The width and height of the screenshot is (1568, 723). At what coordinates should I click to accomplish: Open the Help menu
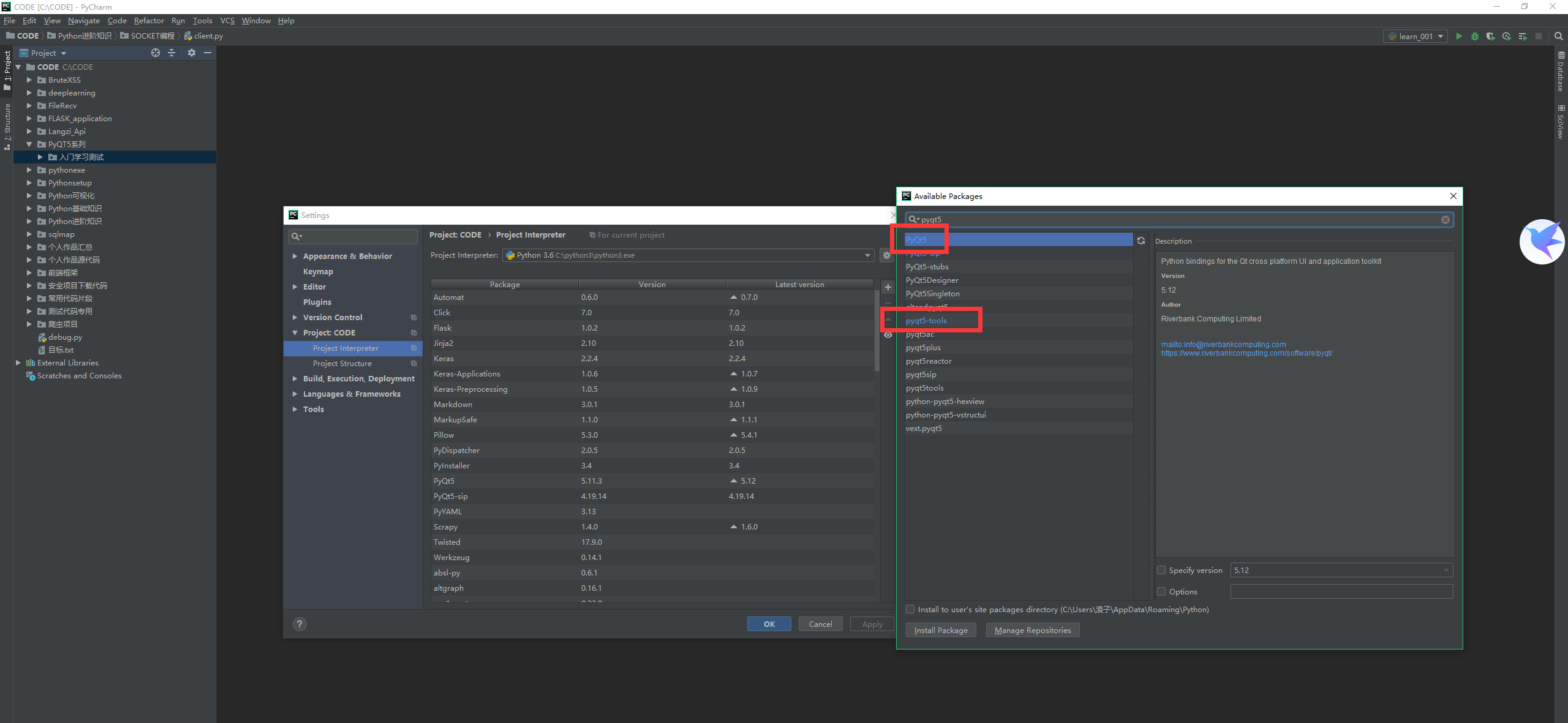(x=286, y=20)
